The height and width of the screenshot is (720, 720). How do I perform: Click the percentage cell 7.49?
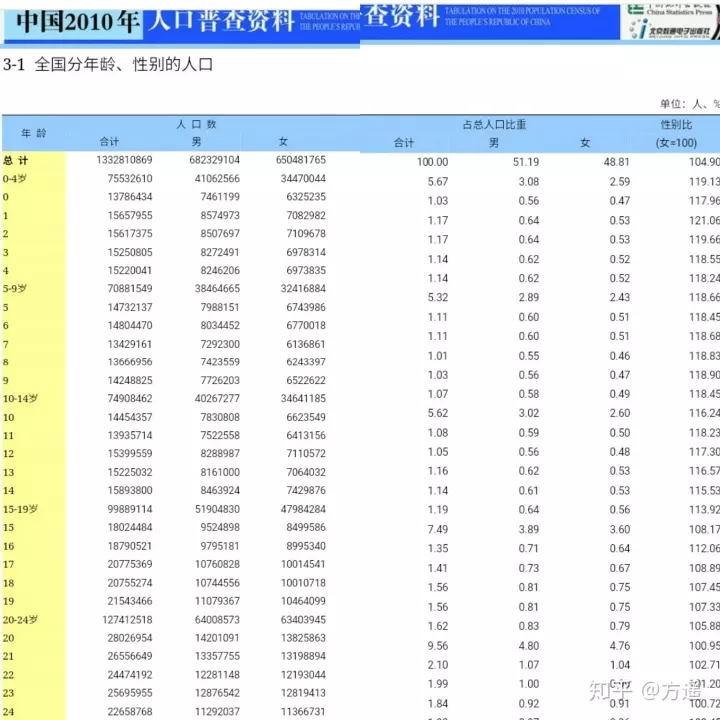[x=438, y=529]
